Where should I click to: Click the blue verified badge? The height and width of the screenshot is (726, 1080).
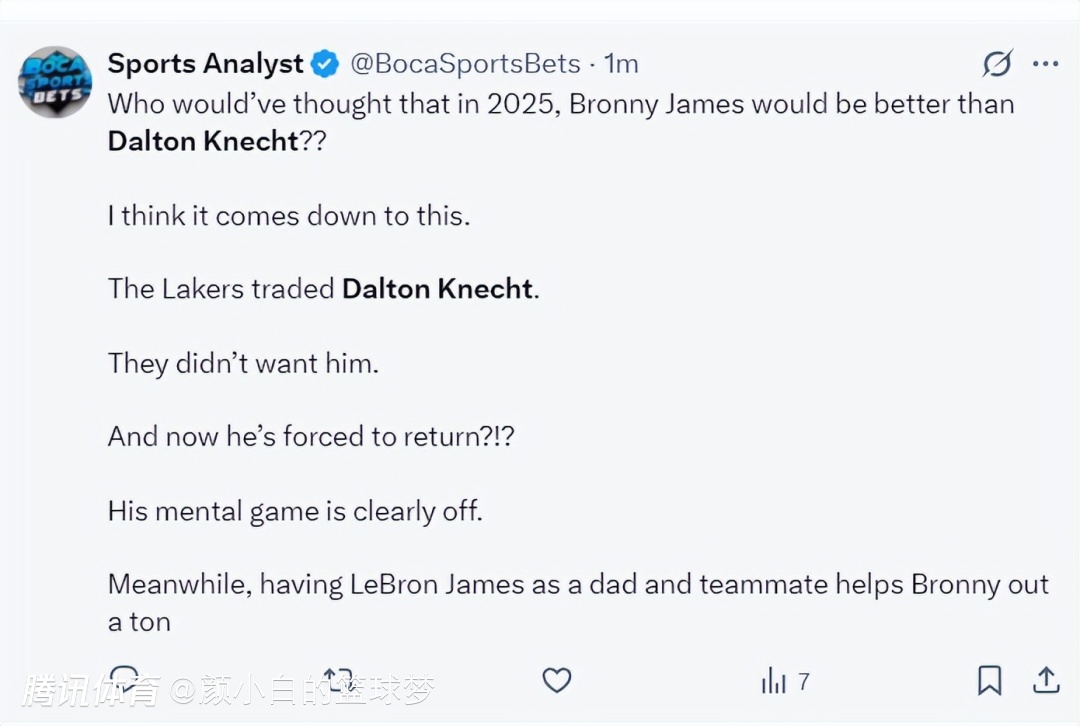326,65
